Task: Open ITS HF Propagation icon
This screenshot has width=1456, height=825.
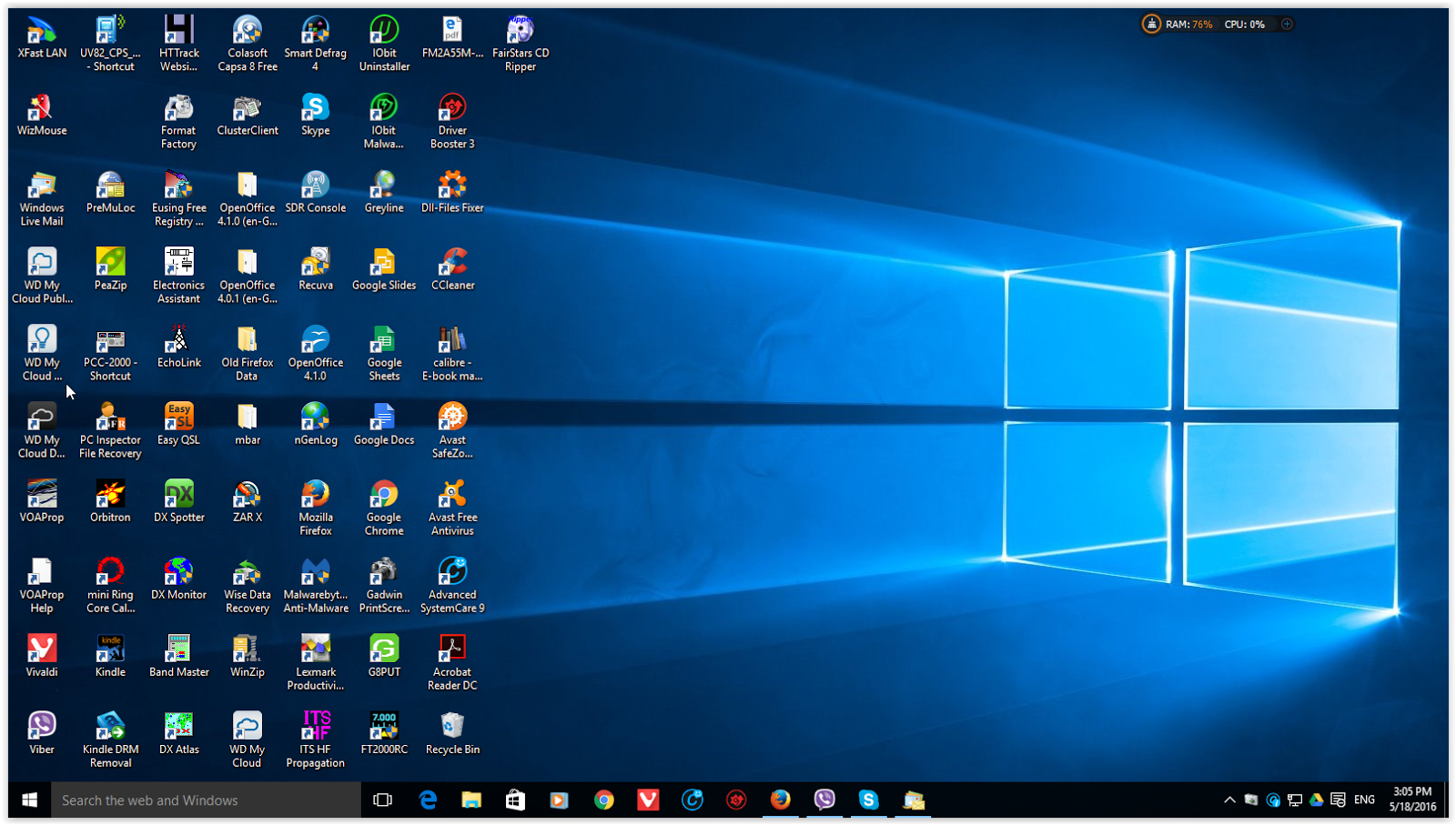Action: [315, 740]
